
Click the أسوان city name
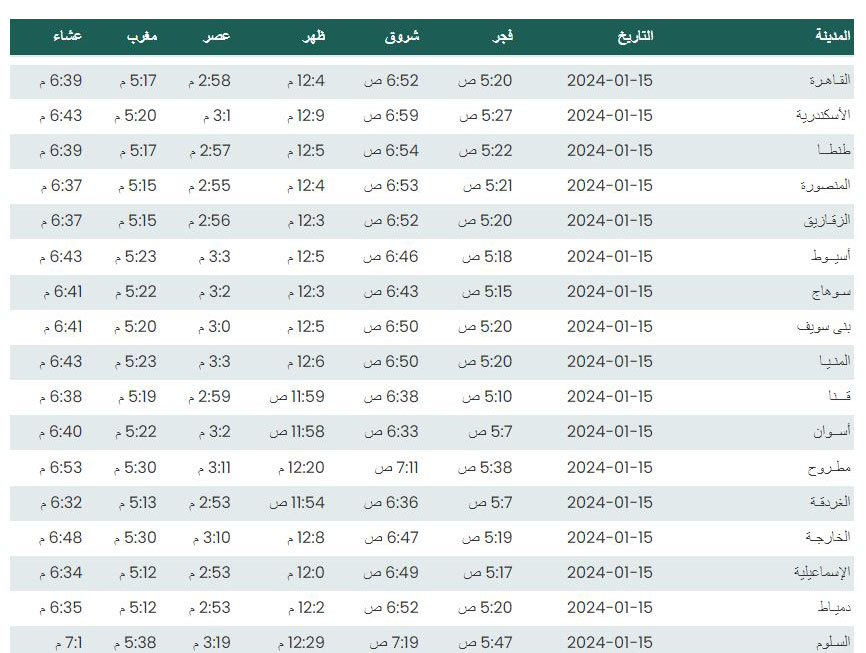tap(832, 431)
